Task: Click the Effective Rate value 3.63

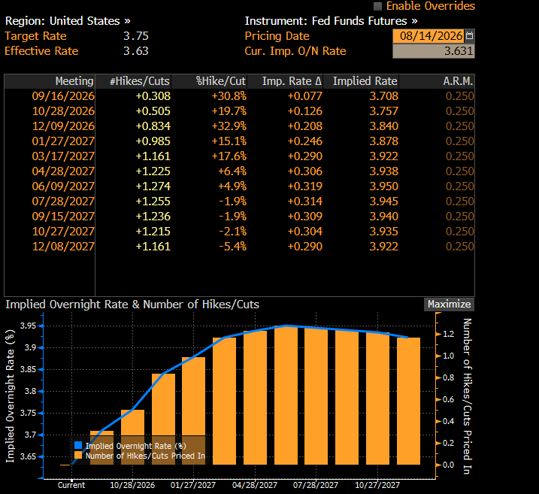Action: [136, 51]
